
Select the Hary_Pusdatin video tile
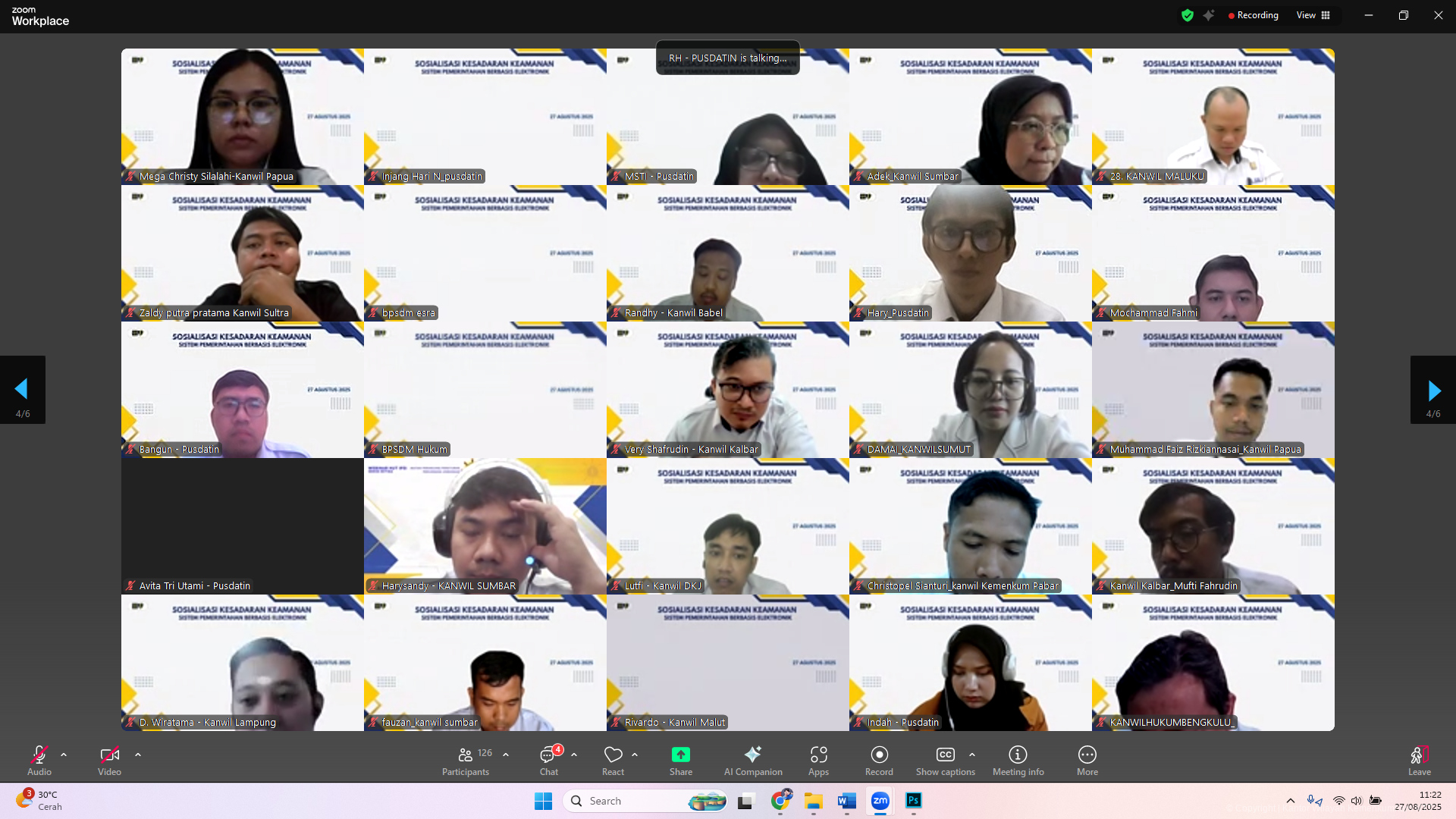pyautogui.click(x=970, y=253)
